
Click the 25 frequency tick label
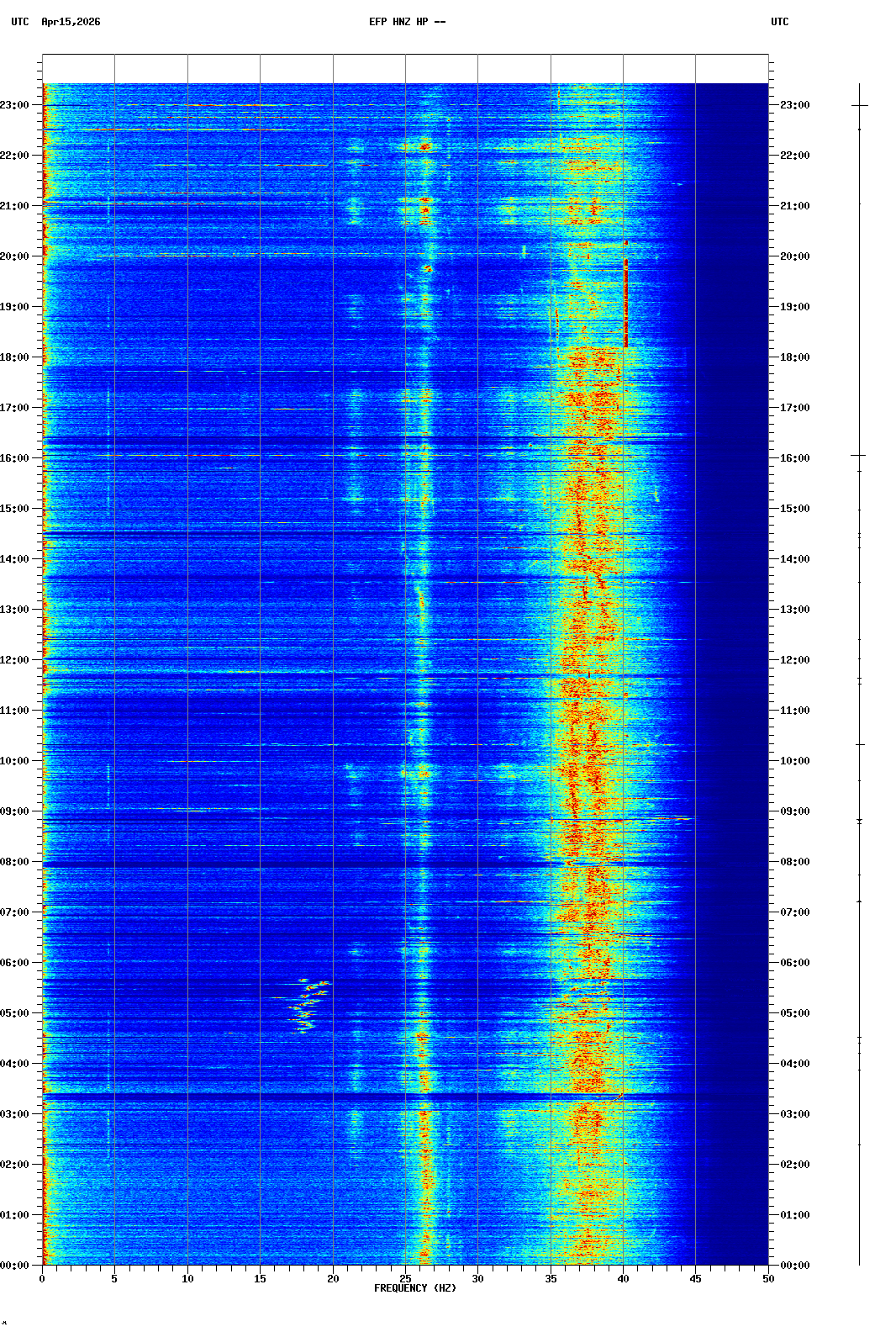point(405,1279)
